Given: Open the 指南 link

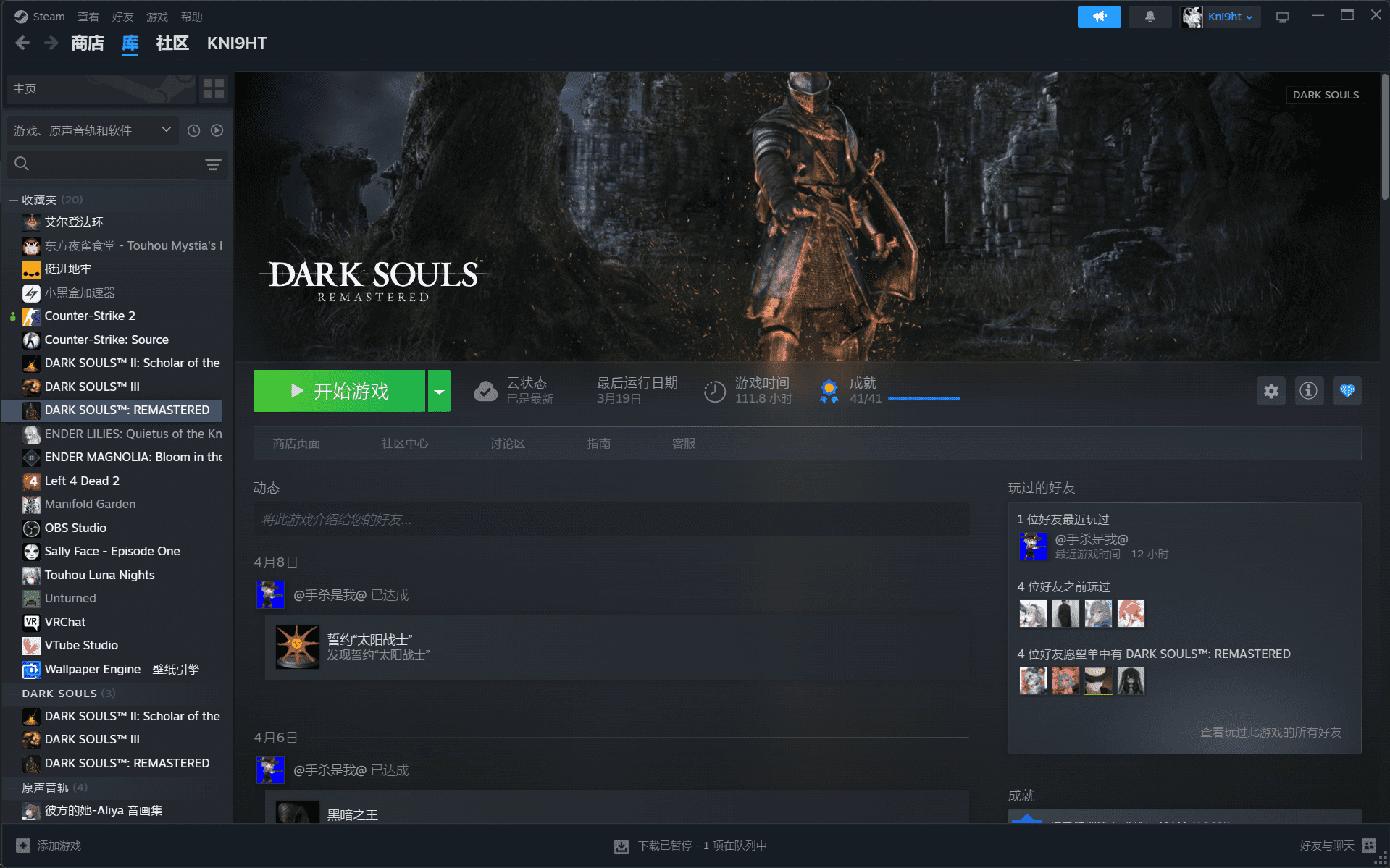Looking at the screenshot, I should click(x=598, y=444).
